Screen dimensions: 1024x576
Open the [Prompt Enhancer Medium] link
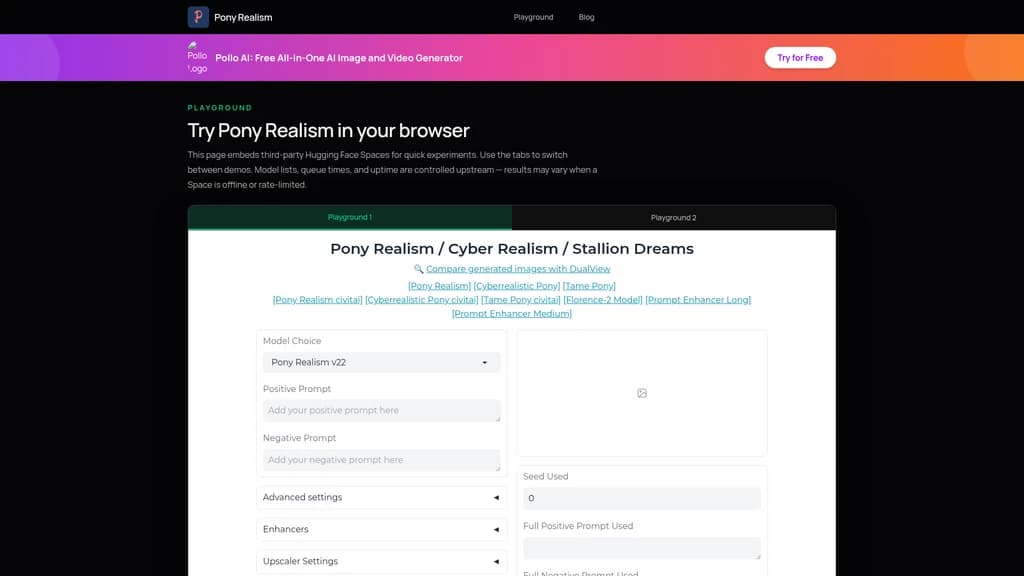coord(512,313)
